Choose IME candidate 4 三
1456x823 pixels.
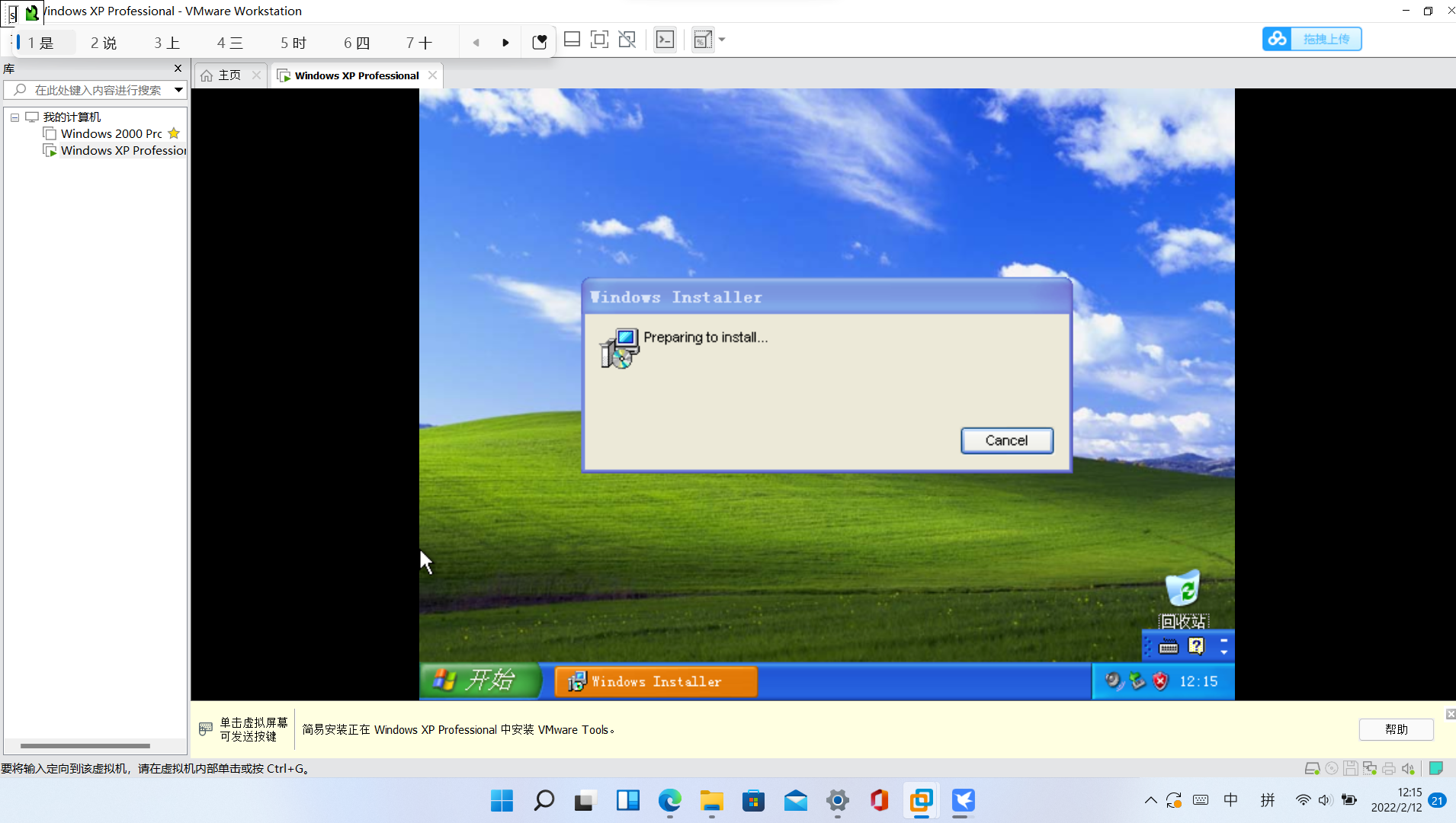(229, 43)
